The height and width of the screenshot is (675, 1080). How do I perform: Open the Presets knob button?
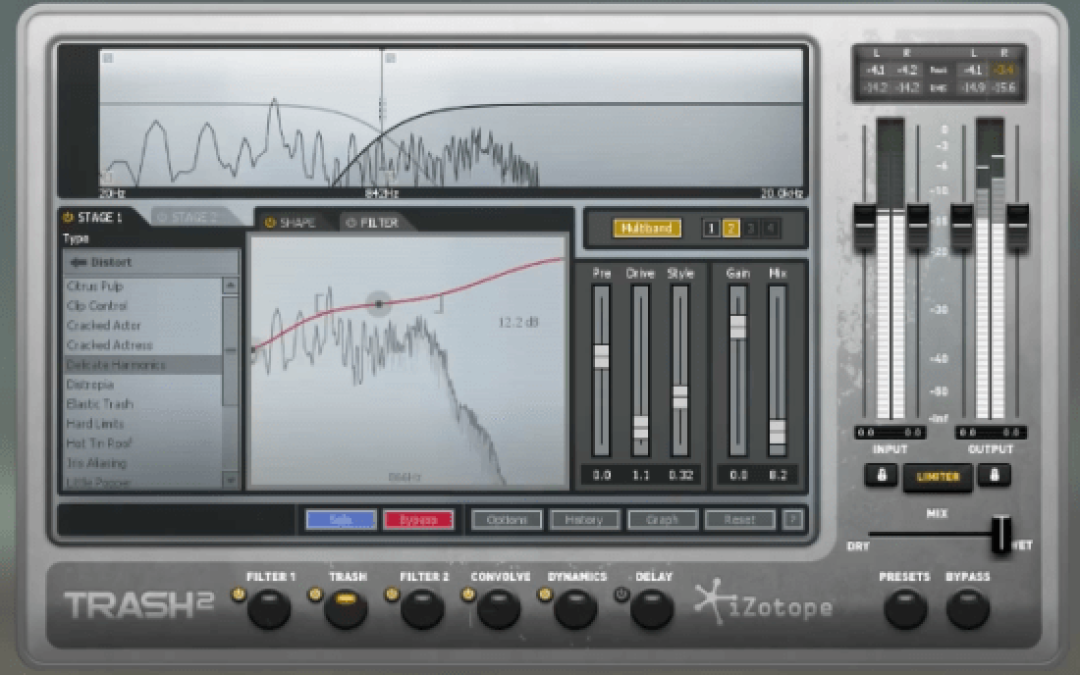[x=905, y=610]
